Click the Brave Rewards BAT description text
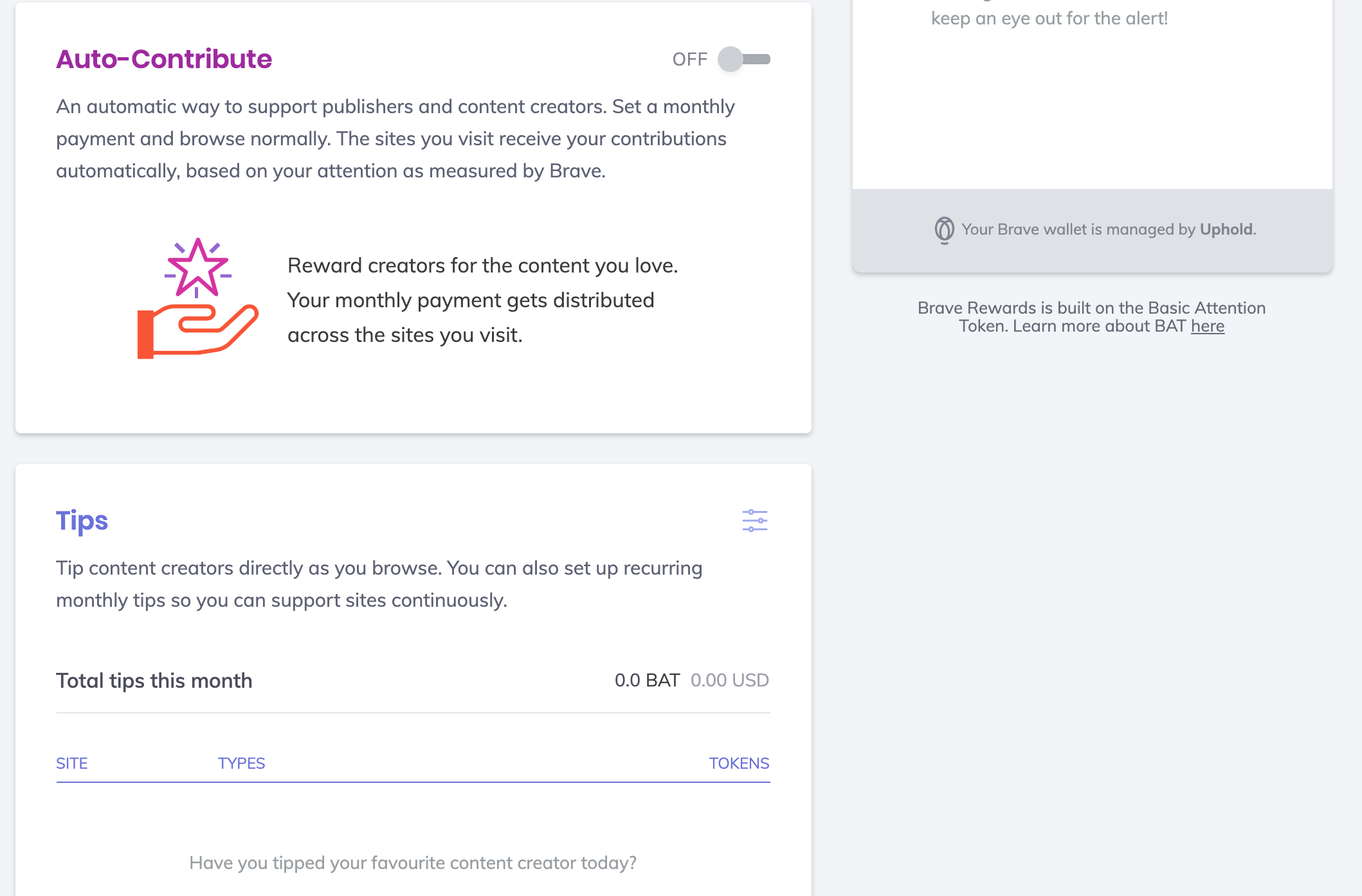The image size is (1362, 896). click(1091, 316)
